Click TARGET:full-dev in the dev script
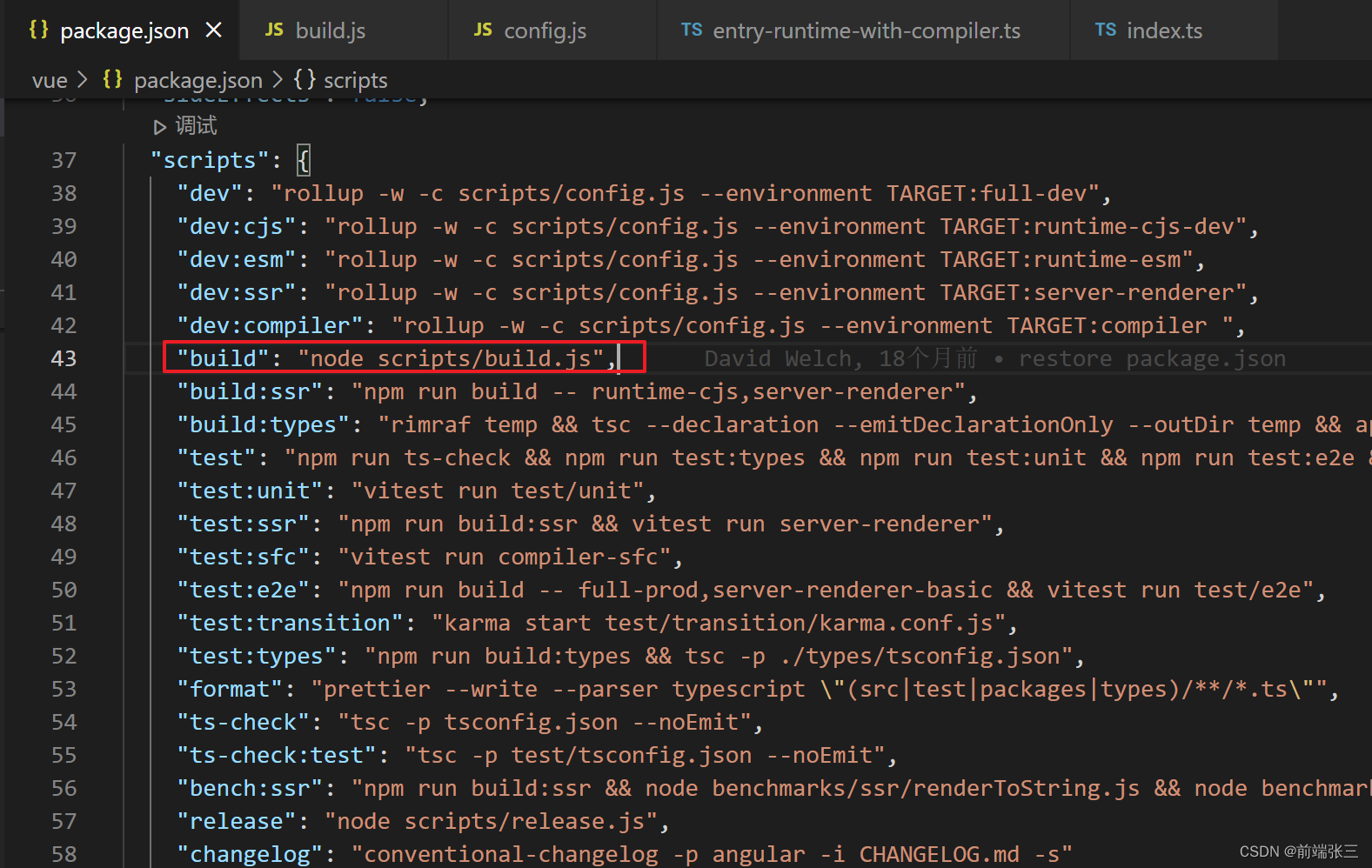 tap(987, 193)
